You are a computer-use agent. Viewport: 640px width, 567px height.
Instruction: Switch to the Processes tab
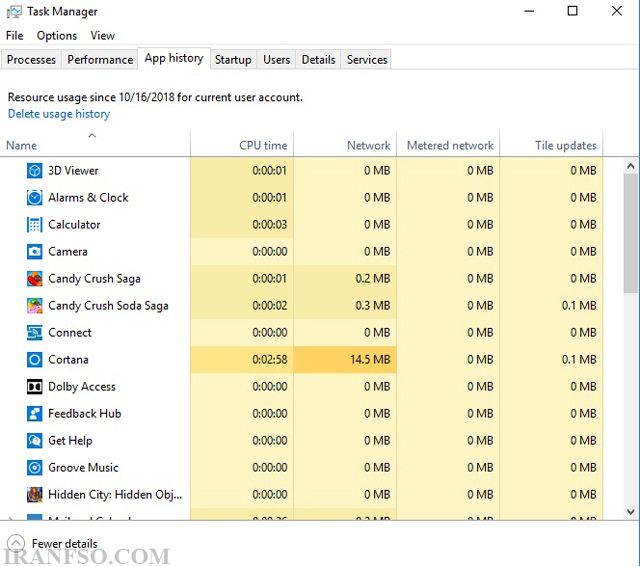pos(31,60)
